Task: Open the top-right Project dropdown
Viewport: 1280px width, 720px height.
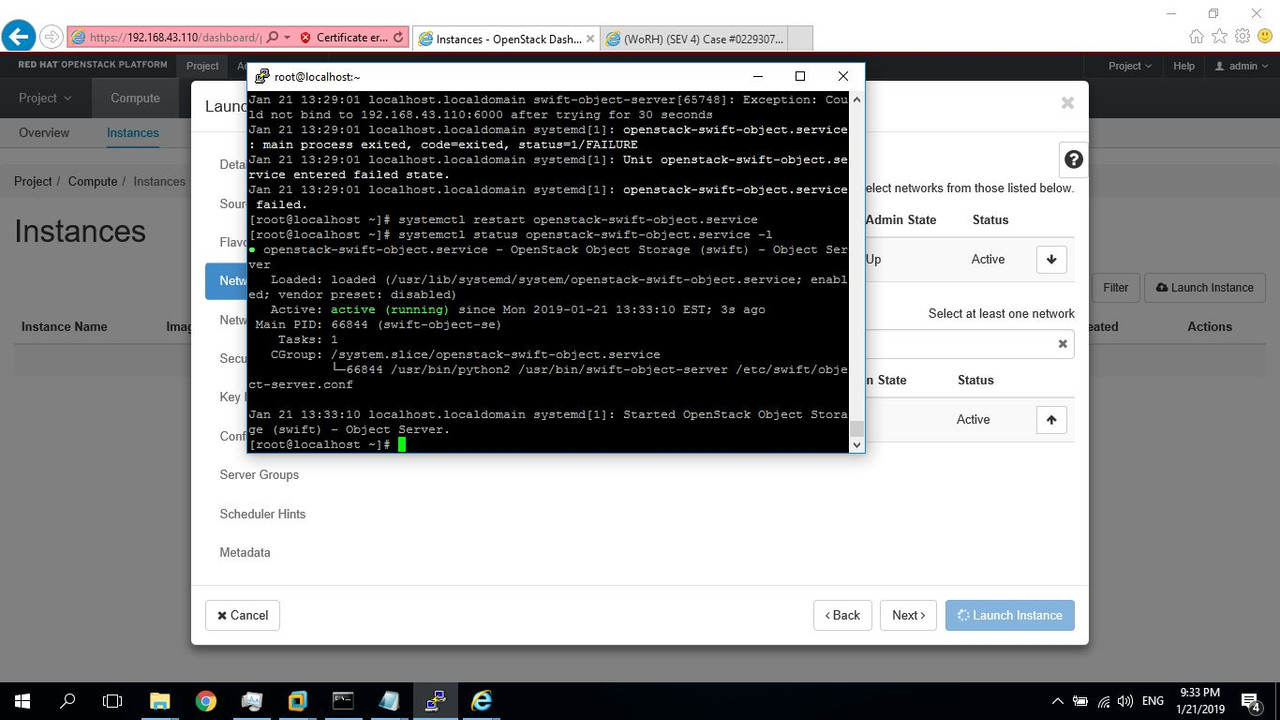Action: pos(1130,66)
